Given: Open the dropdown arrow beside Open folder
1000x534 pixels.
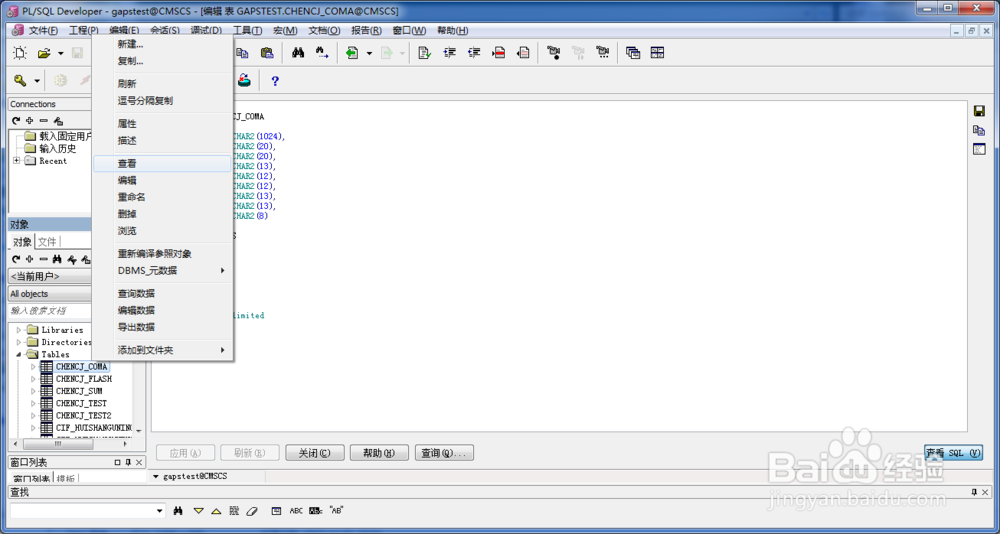Looking at the screenshot, I should coord(61,54).
